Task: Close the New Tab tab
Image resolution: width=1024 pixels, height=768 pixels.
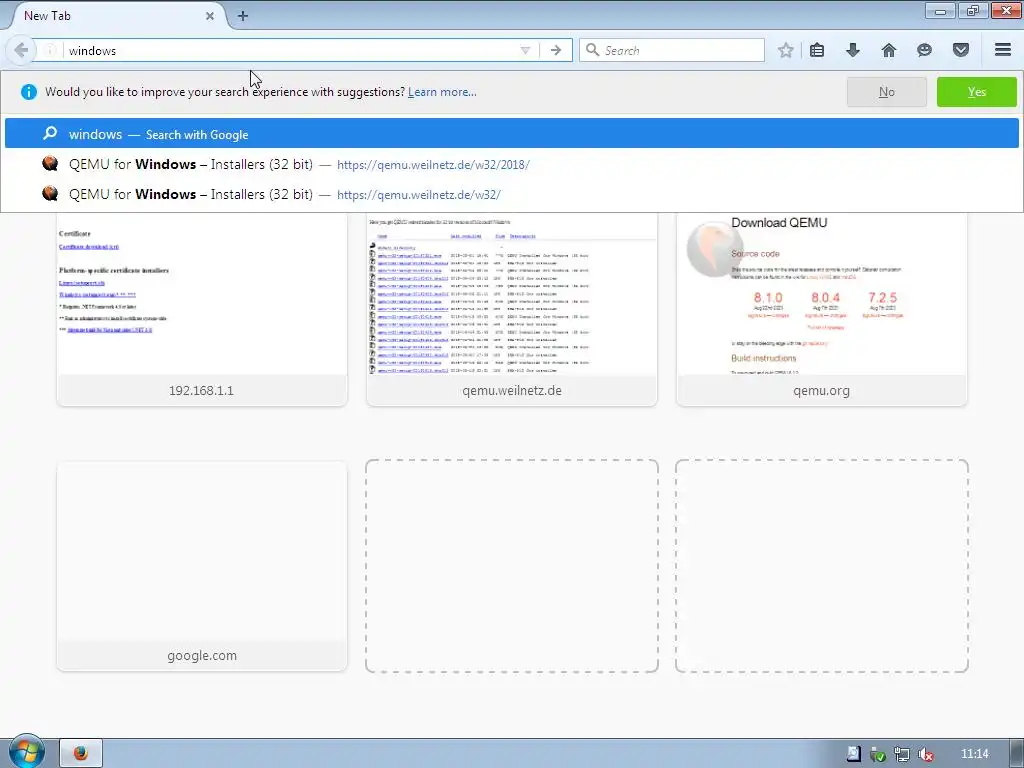Action: pos(210,16)
